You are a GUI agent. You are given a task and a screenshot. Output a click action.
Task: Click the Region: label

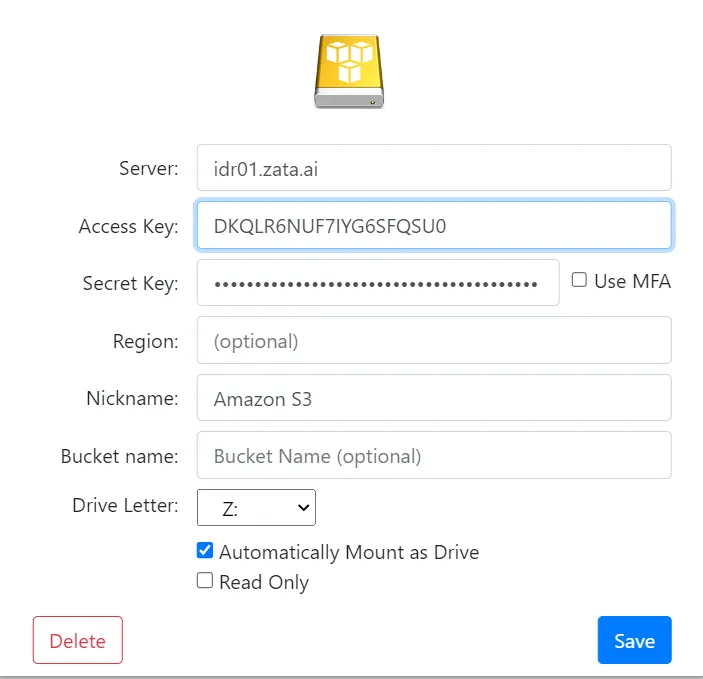[146, 342]
